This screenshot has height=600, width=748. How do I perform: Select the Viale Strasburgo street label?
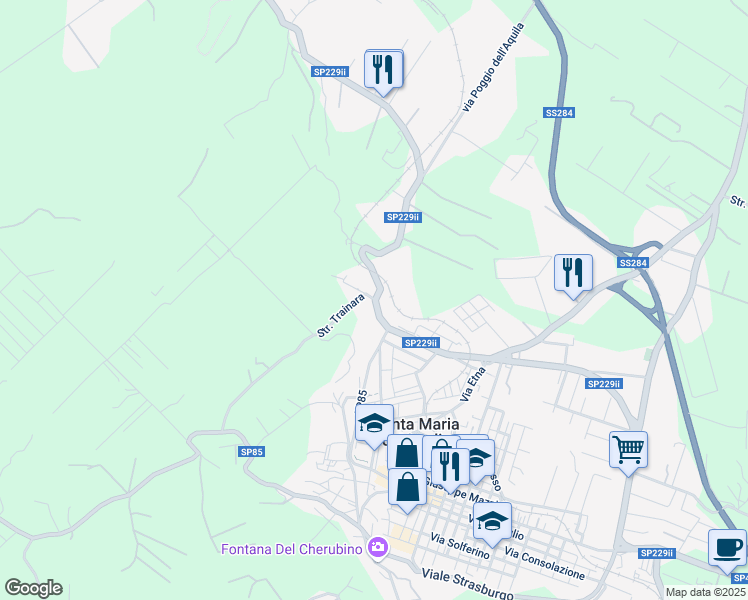(x=467, y=583)
